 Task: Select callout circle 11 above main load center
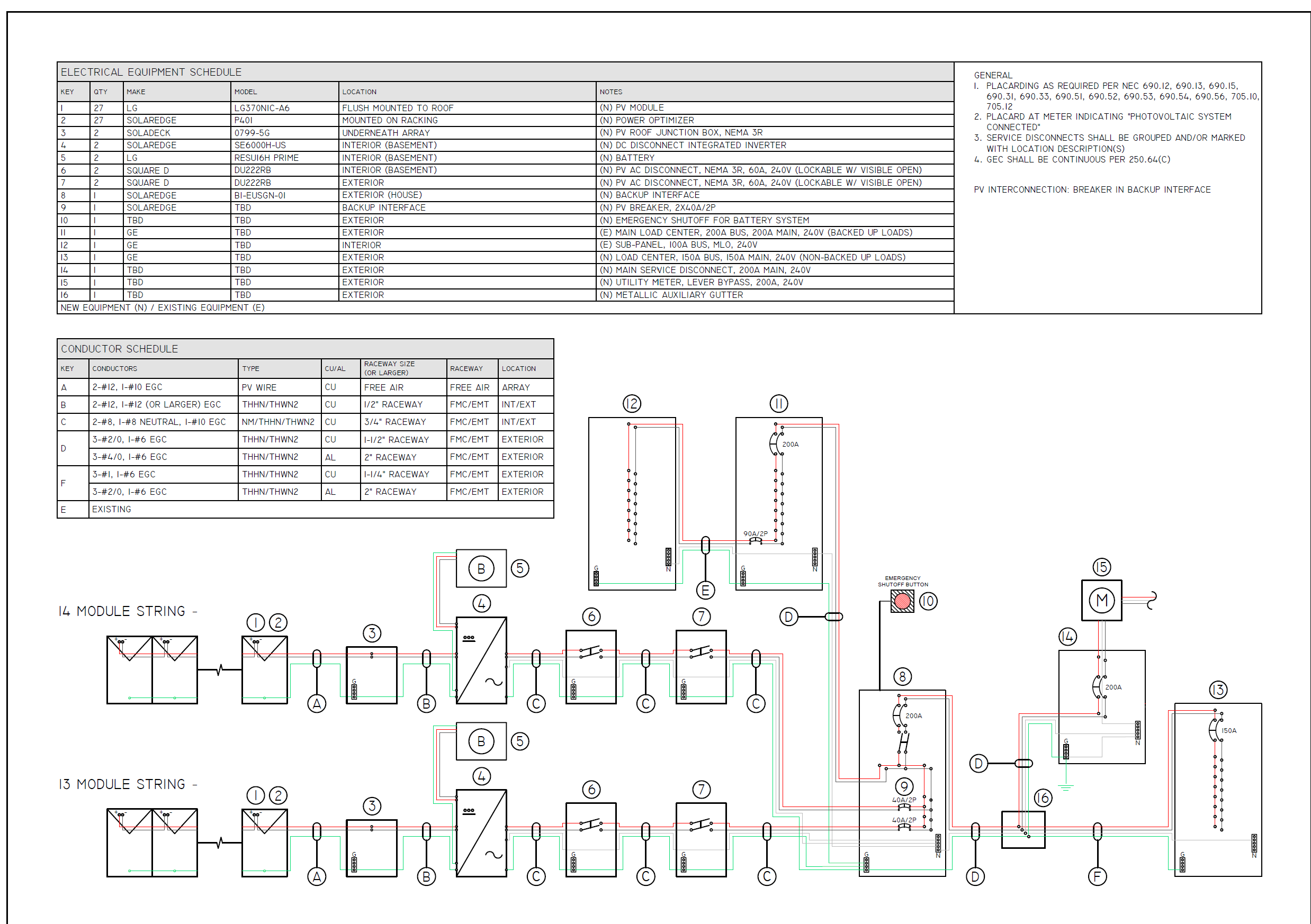[778, 403]
